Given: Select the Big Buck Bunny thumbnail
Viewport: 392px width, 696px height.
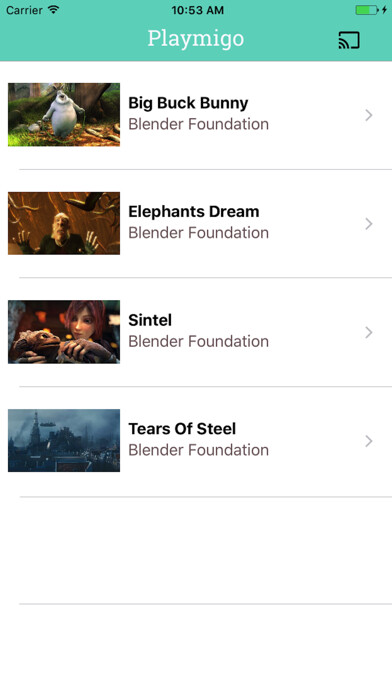Looking at the screenshot, I should point(64,115).
